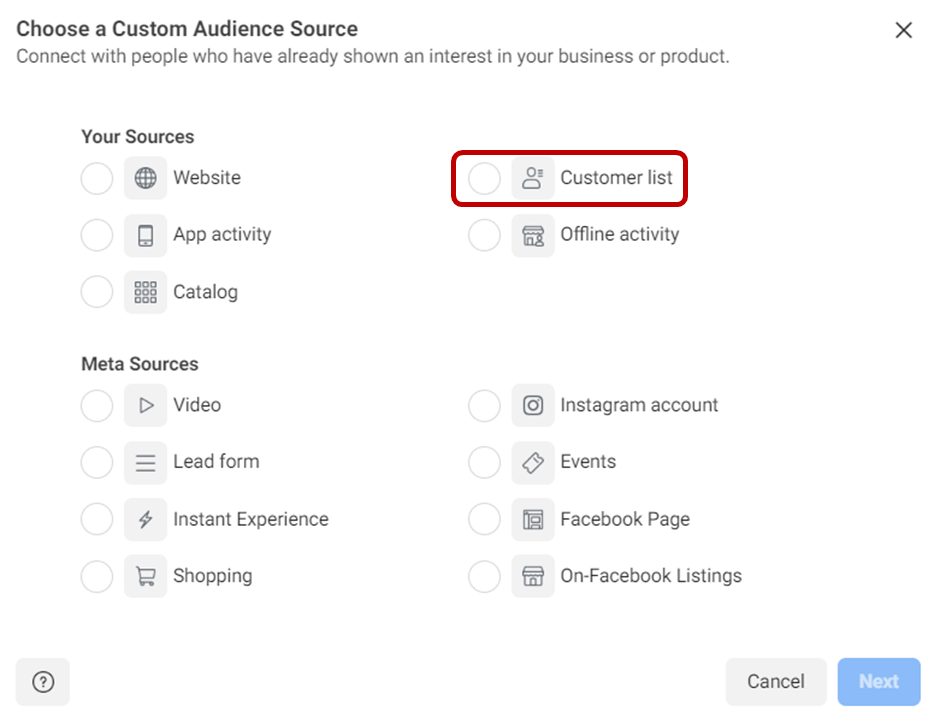The width and height of the screenshot is (940, 712).
Task: Click the lightning bolt Instant Experience icon
Action: tap(146, 520)
